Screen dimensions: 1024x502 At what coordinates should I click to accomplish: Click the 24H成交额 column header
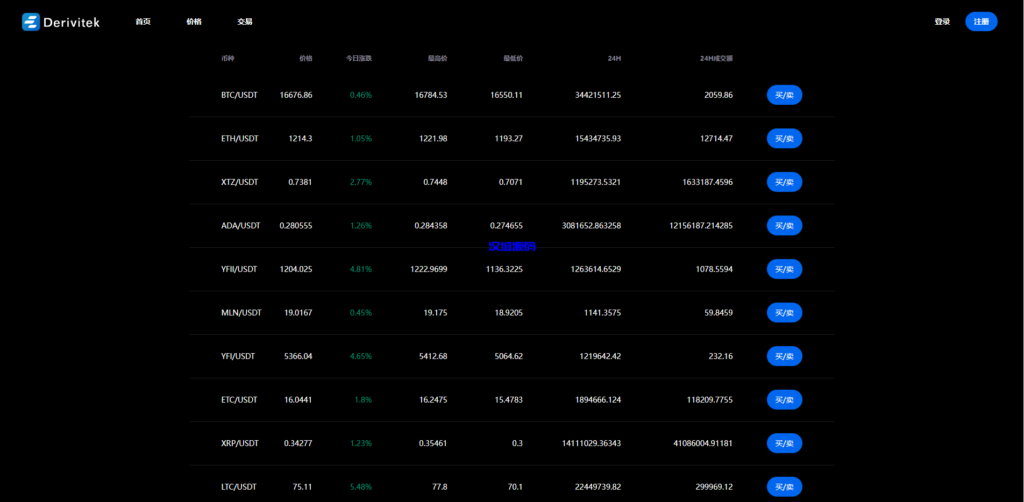point(716,58)
